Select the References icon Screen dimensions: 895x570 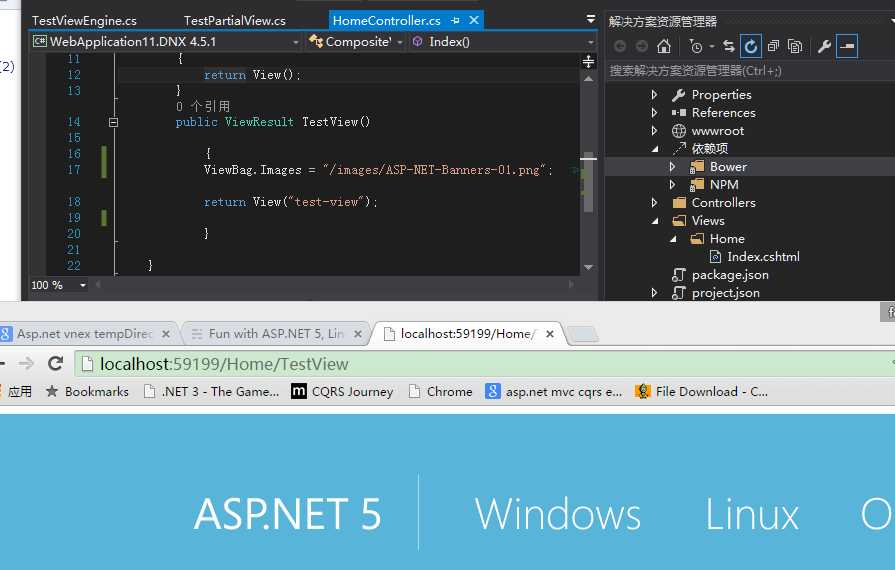[679, 113]
